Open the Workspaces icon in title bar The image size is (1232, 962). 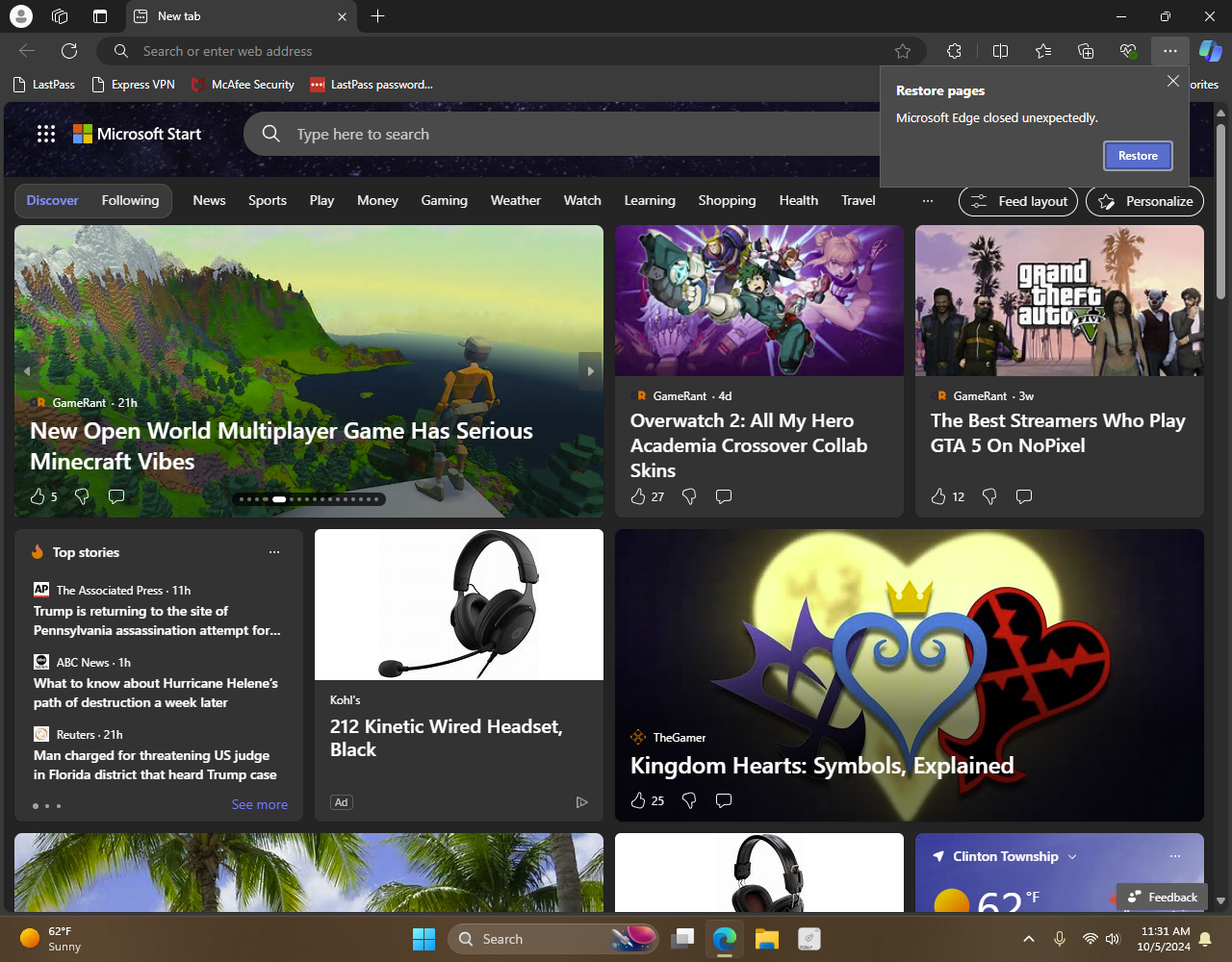[60, 16]
